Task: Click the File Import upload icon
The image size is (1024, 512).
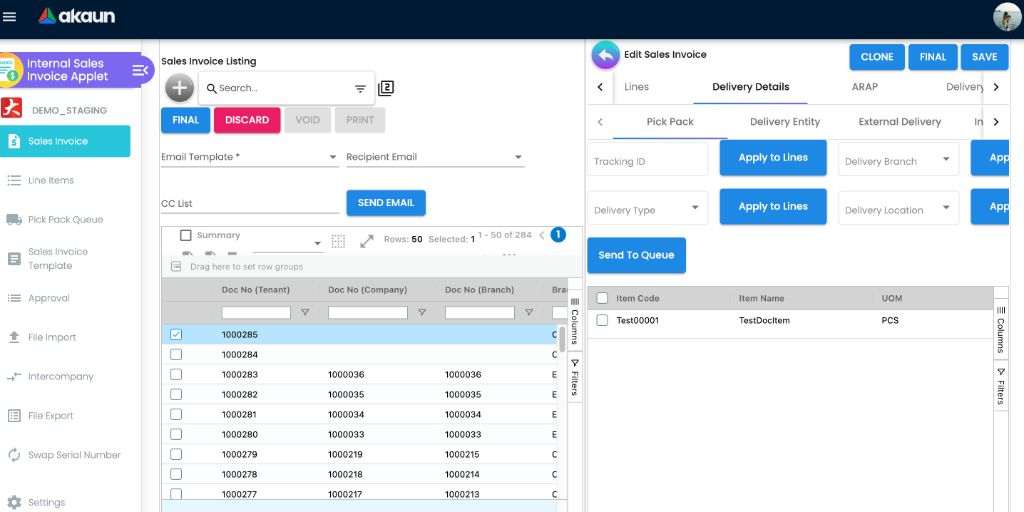Action: (x=14, y=337)
